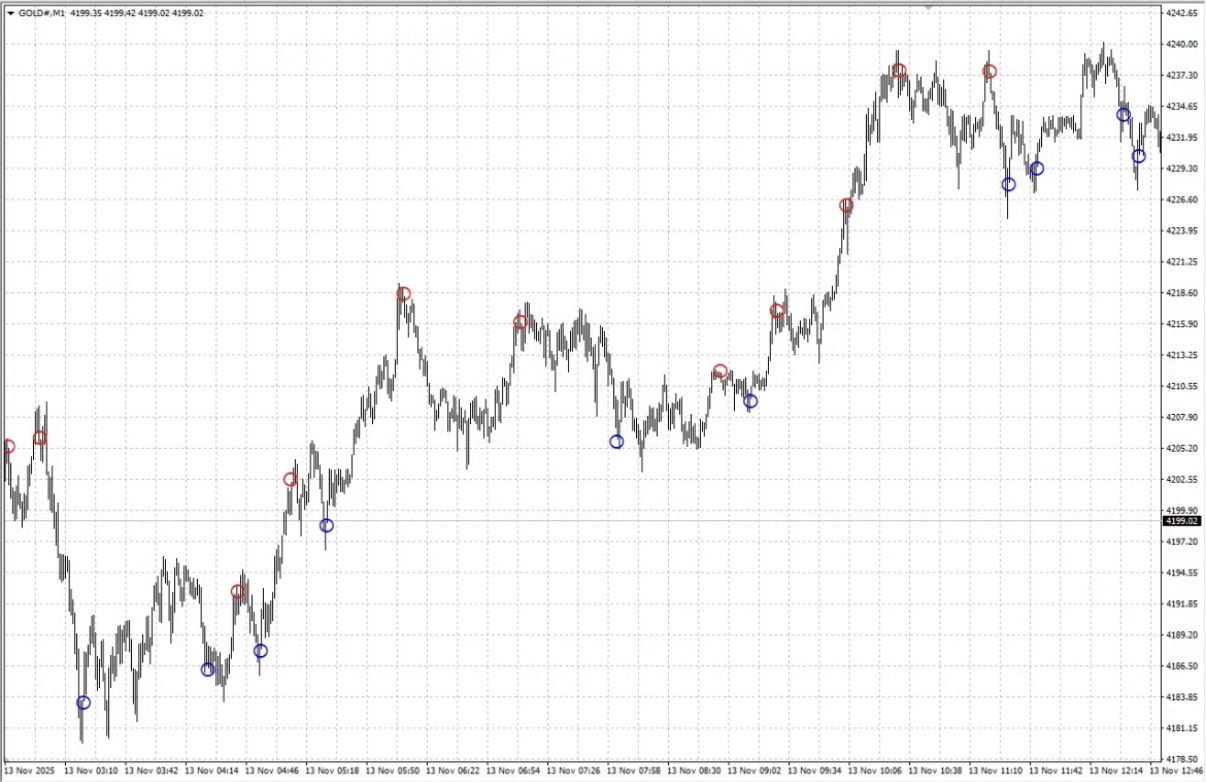Select the red circle at the 11:10 high
The image size is (1206, 782).
point(989,72)
